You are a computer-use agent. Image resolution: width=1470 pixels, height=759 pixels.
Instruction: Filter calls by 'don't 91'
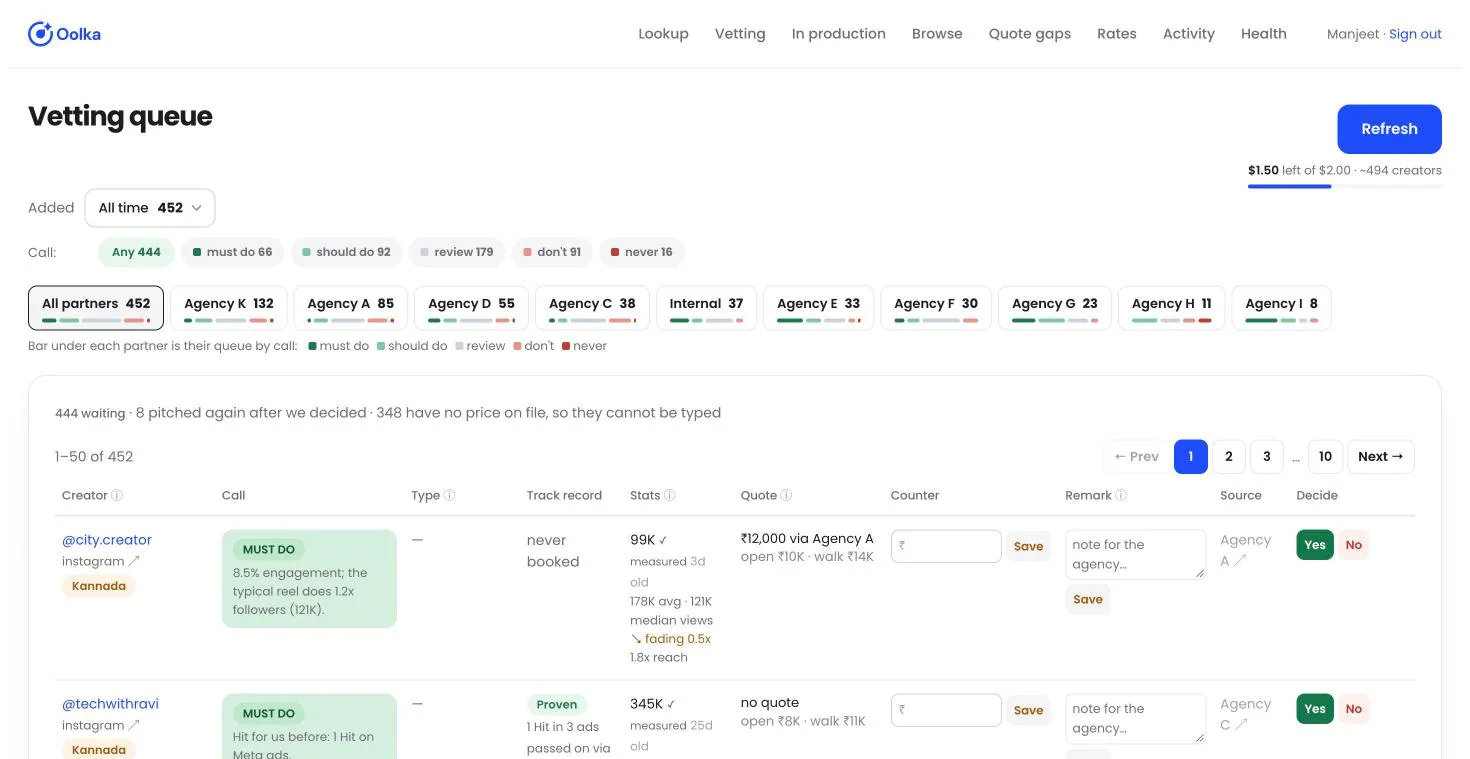(552, 252)
